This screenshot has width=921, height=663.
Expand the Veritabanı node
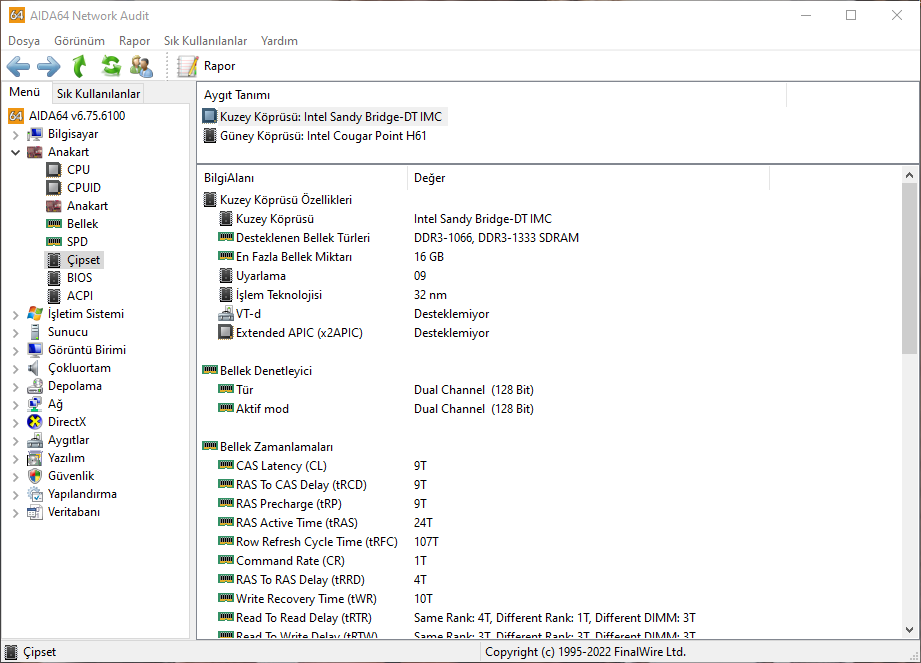[15, 513]
